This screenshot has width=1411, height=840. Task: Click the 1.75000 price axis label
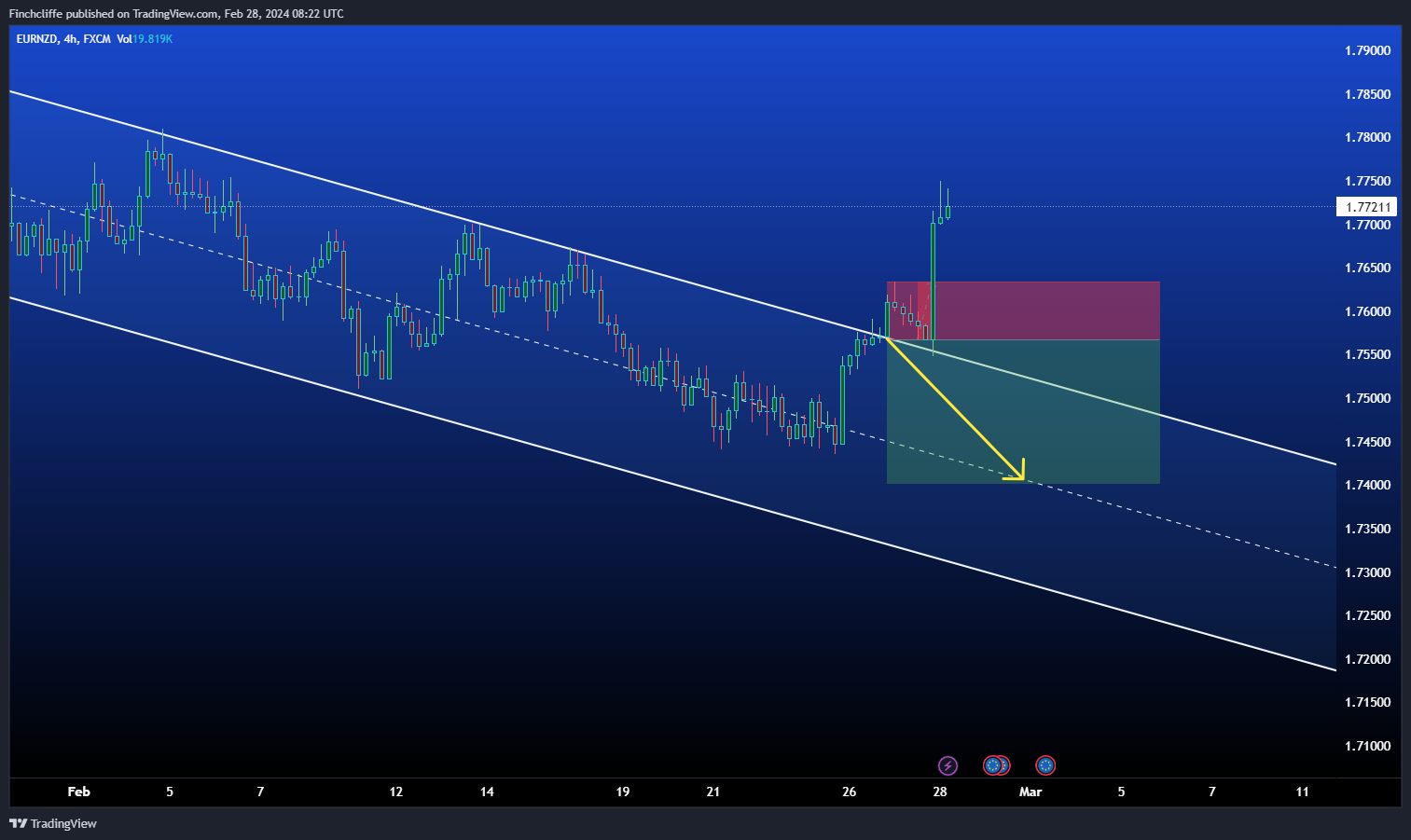click(x=1367, y=398)
